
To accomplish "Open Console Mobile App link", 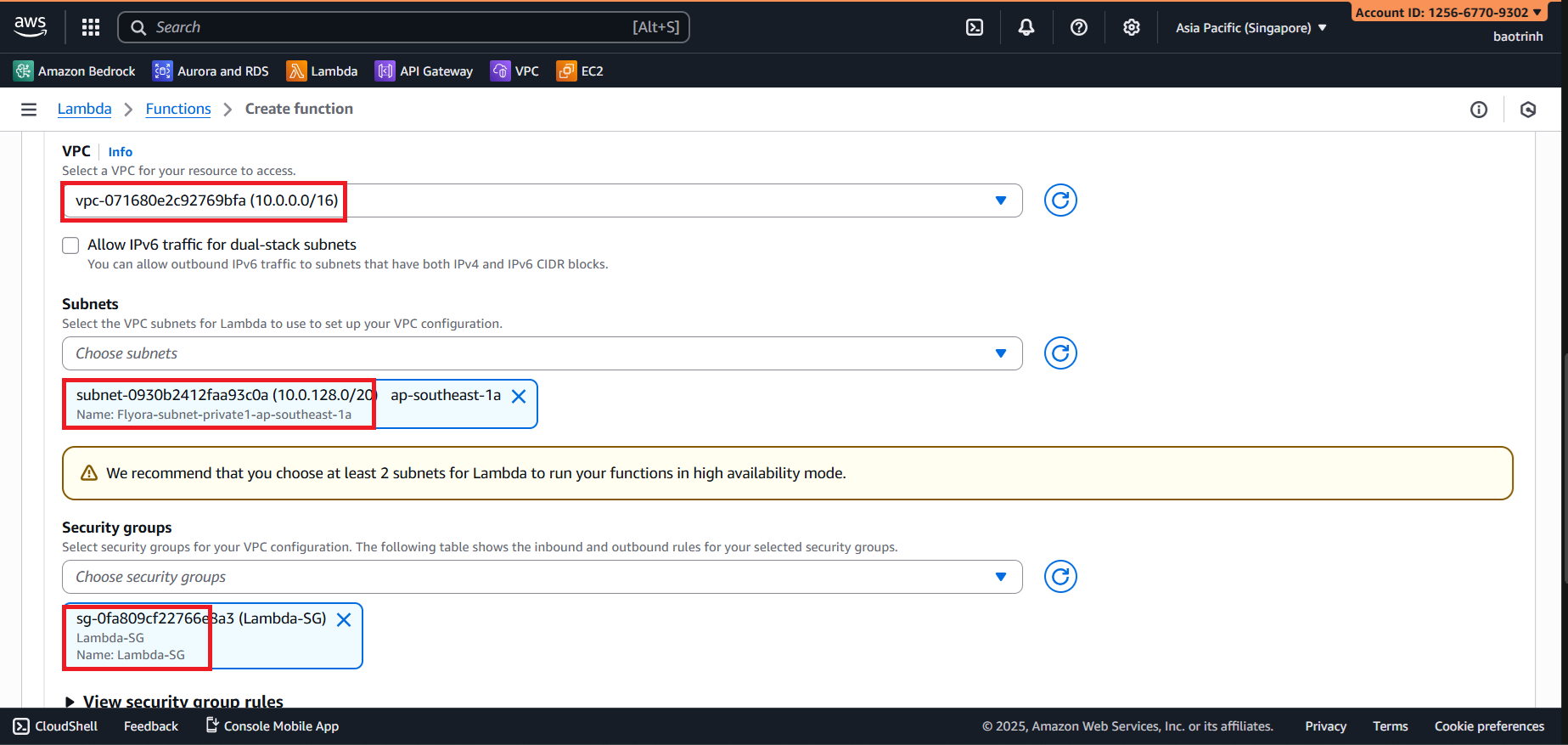I will point(273,726).
